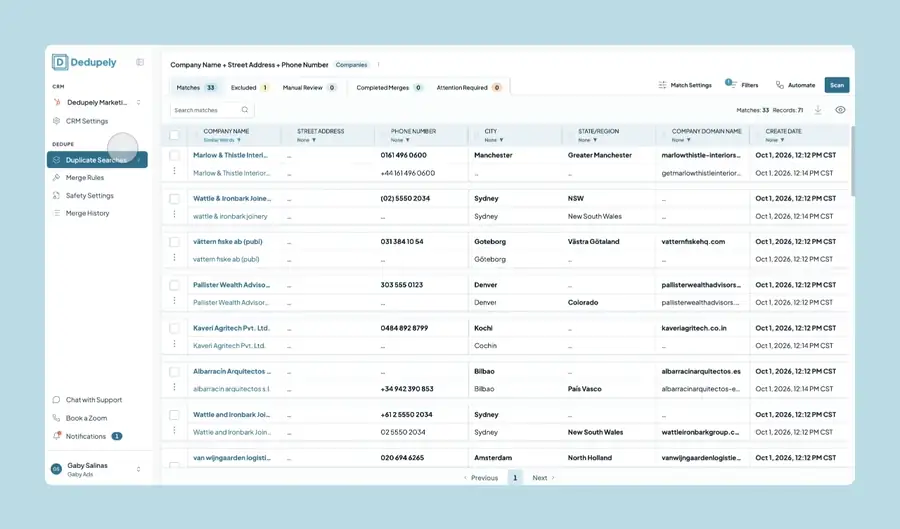Go to Next page
The image size is (900, 529).
543,478
